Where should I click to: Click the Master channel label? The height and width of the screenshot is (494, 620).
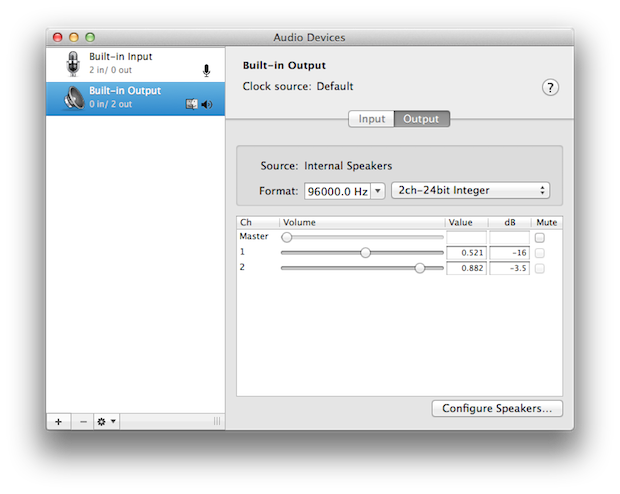click(x=254, y=236)
